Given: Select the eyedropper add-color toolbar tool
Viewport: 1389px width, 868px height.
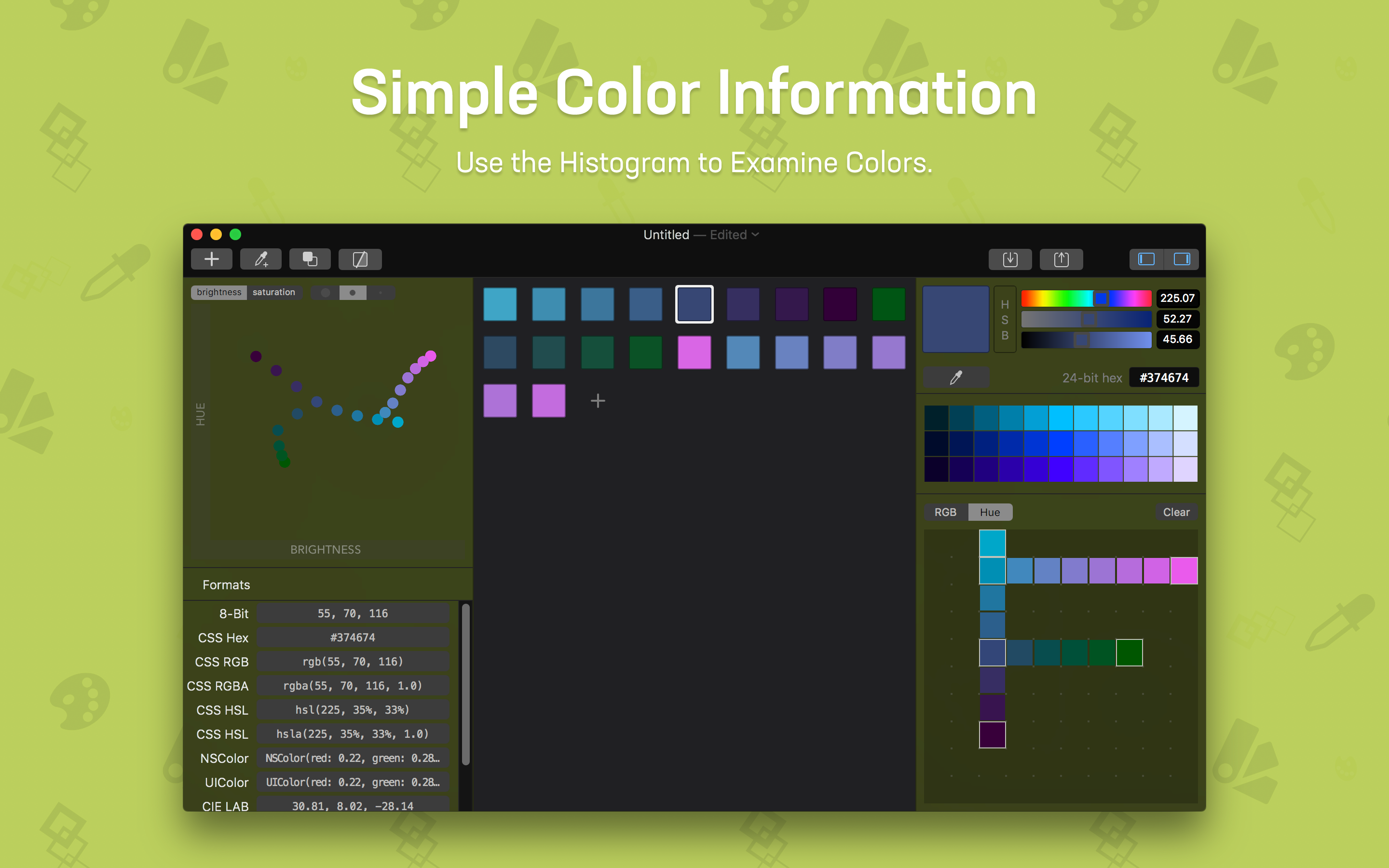Looking at the screenshot, I should (x=260, y=259).
